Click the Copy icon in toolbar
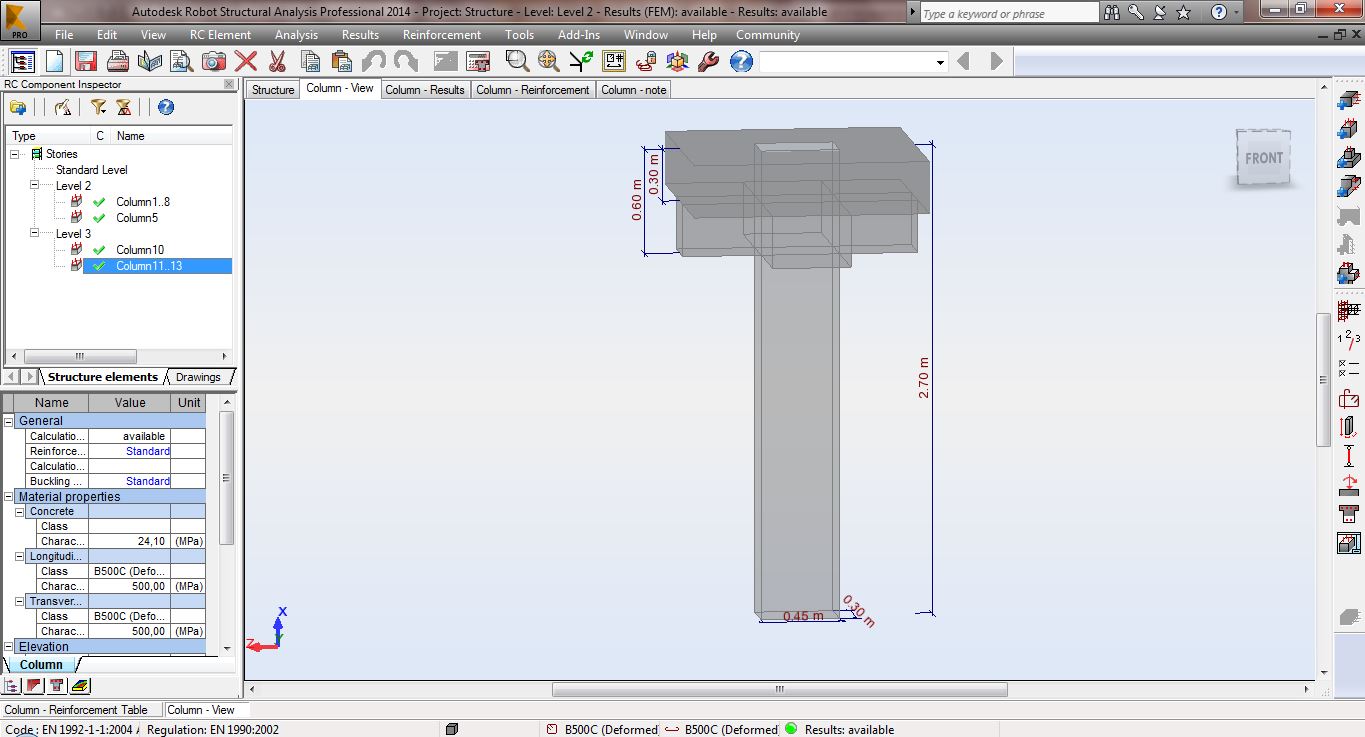 (x=309, y=61)
